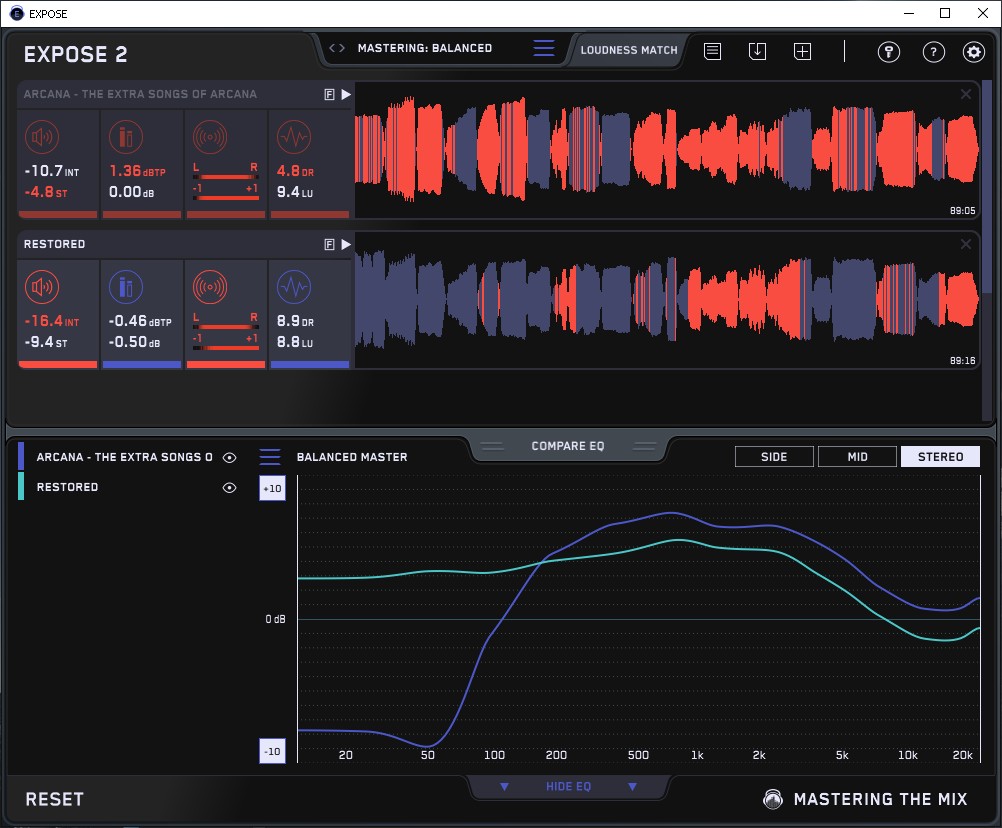
Task: Open the Mastering The Mix logo link
Action: 866,799
